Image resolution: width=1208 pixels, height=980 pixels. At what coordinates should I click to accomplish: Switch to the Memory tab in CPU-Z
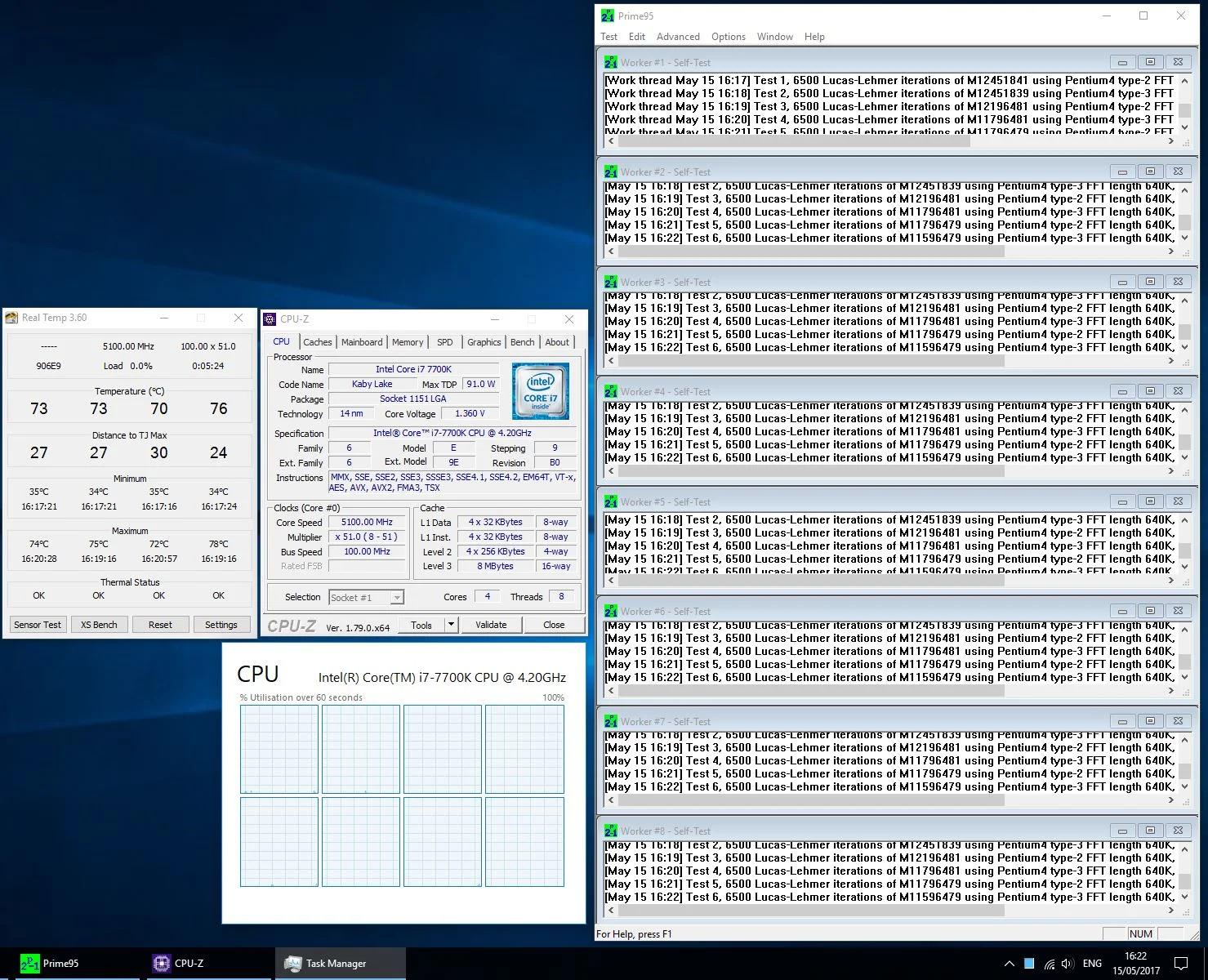tap(408, 342)
